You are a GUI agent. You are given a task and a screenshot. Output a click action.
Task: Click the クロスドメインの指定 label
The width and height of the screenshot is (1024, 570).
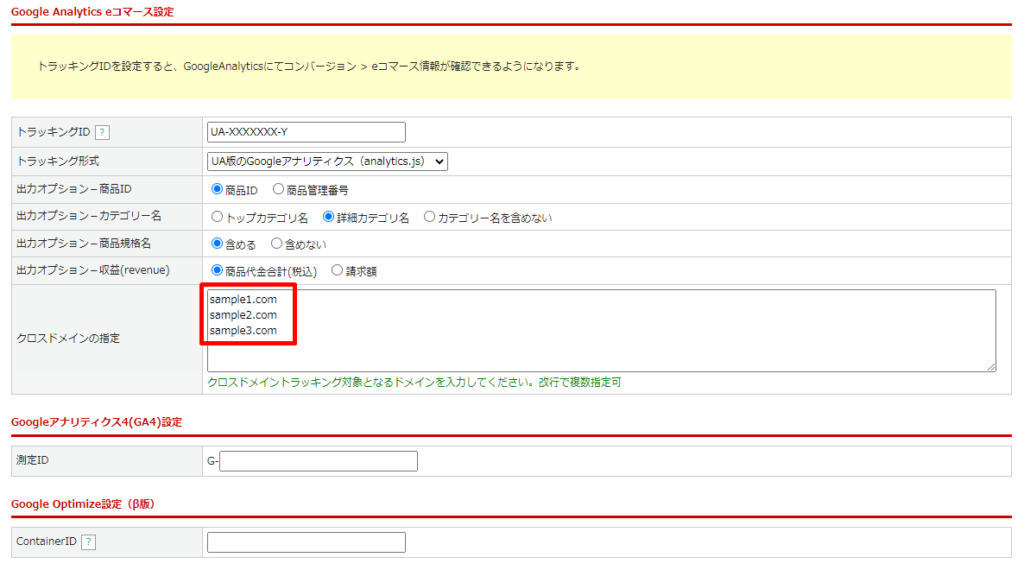[x=68, y=338]
